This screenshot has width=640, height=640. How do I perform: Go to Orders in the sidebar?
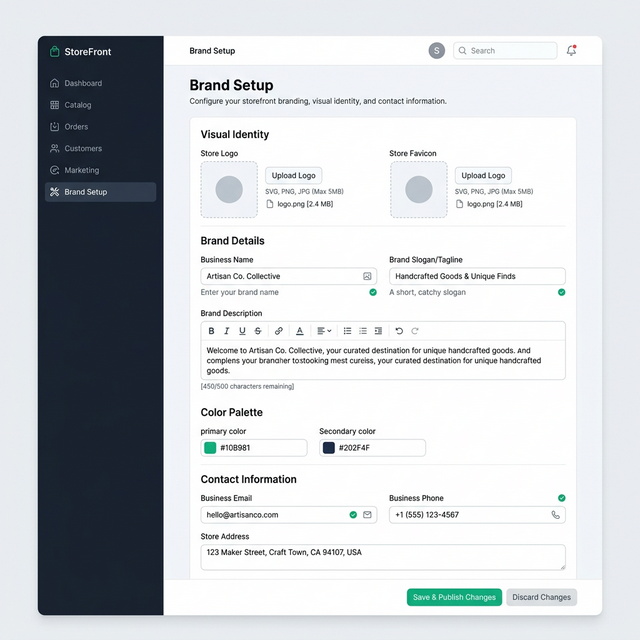click(76, 127)
